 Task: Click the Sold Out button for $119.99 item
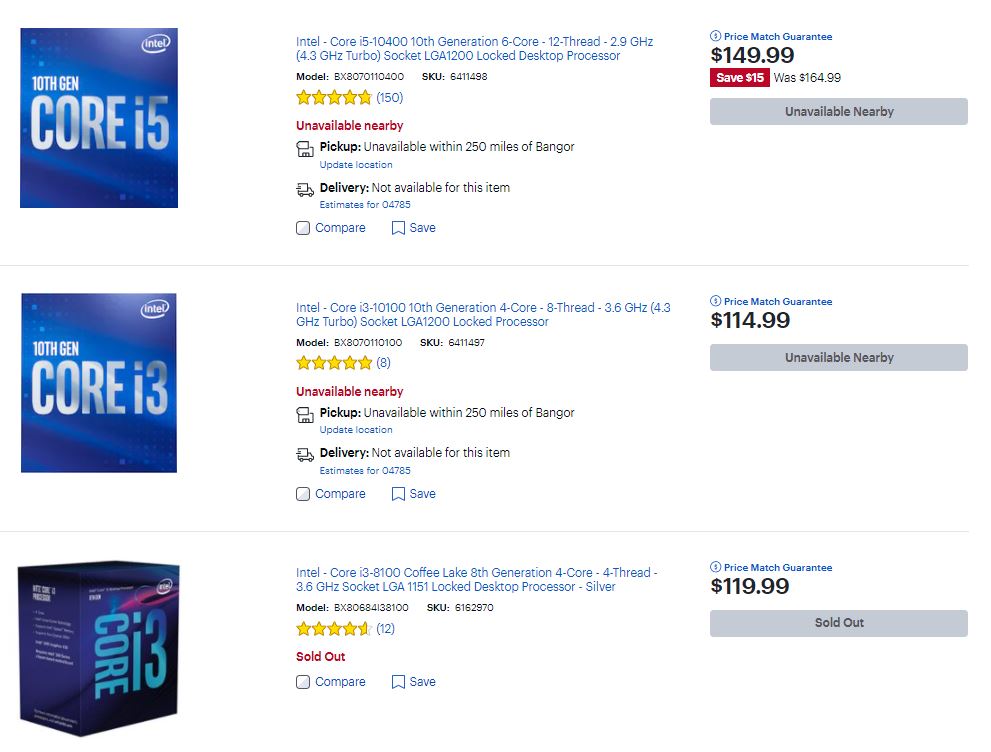pyautogui.click(x=839, y=623)
